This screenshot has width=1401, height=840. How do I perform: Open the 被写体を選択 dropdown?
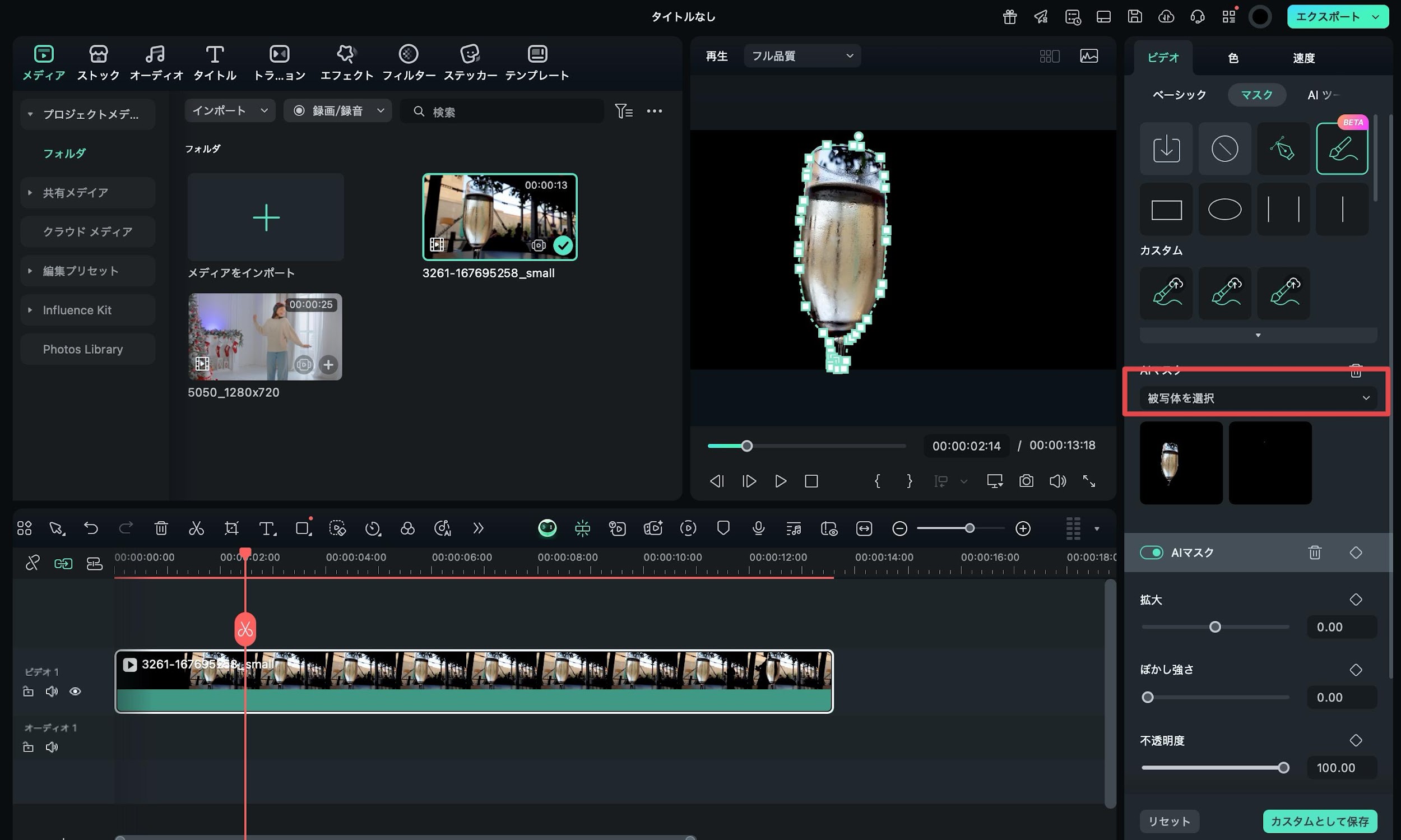1258,398
